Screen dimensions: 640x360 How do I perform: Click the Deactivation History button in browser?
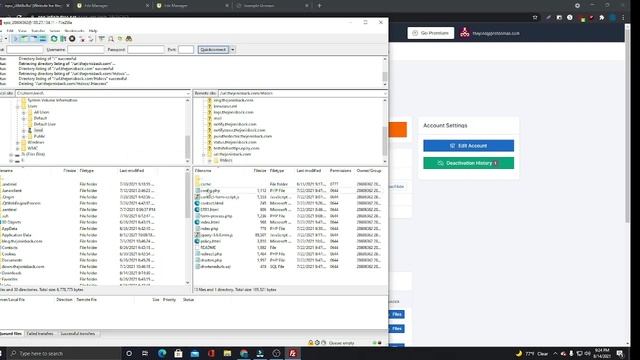click(x=468, y=163)
